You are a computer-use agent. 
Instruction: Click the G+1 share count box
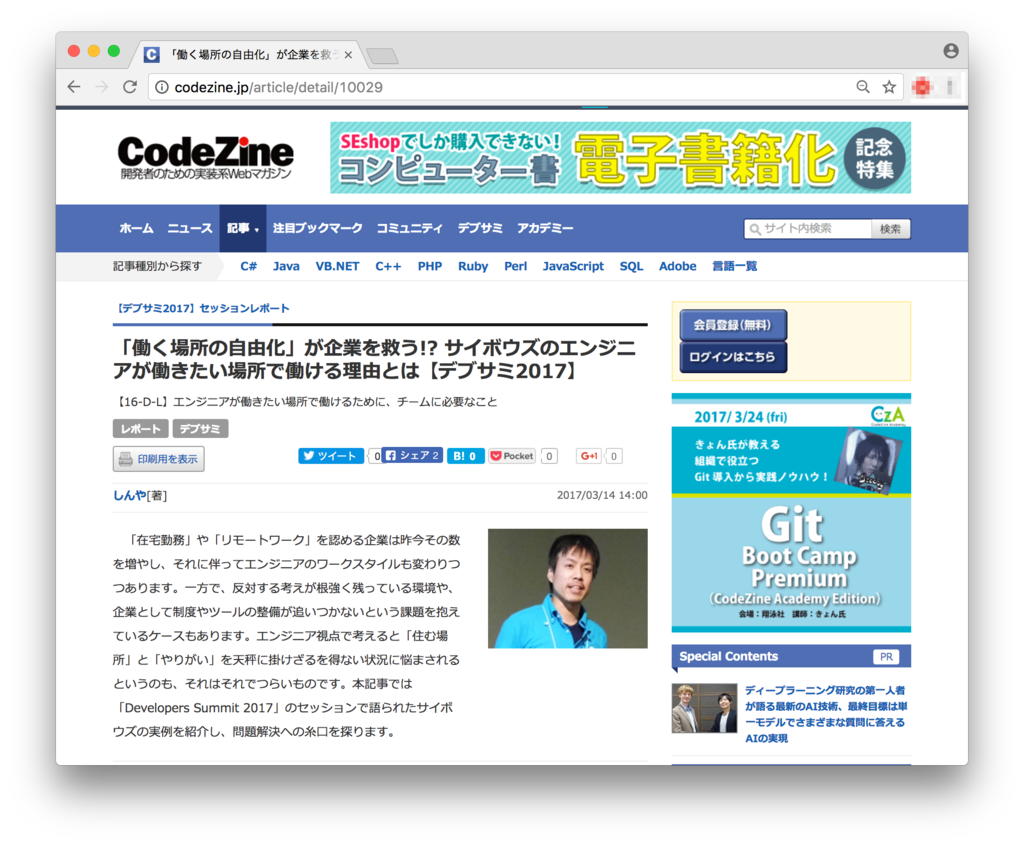pos(614,456)
